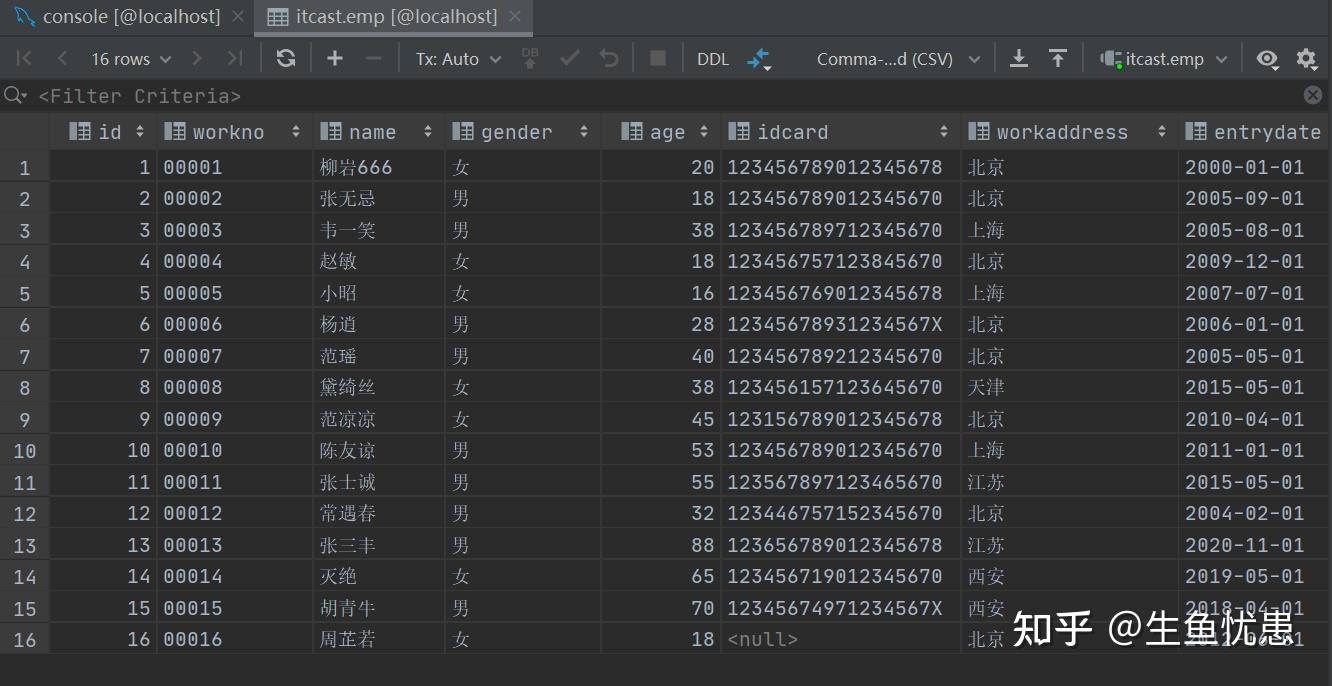Preview pending DB changes
Screen dimensions: 1332x686
[530, 59]
